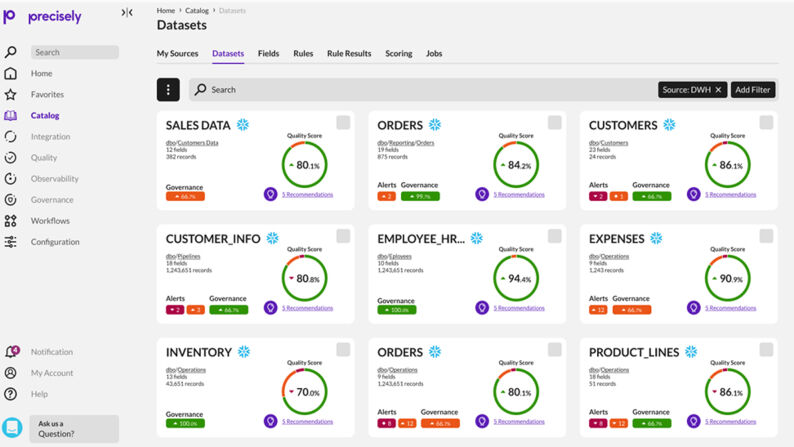Remove the Source: DWH filter chip

point(718,89)
